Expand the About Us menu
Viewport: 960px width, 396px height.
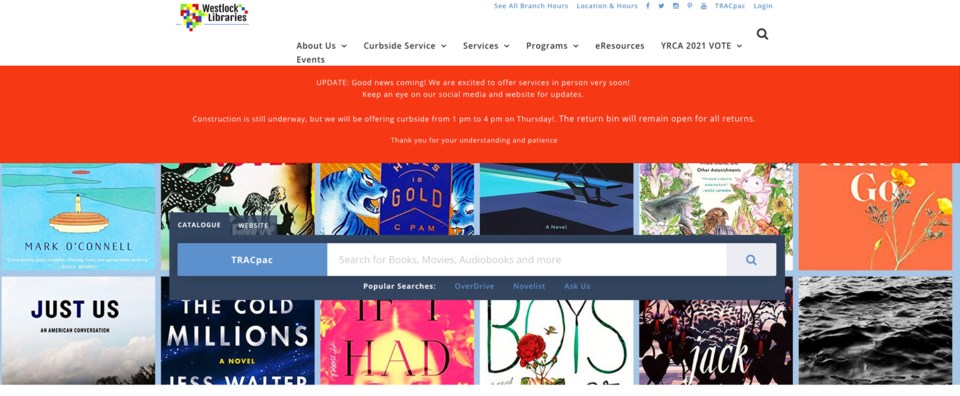(321, 46)
